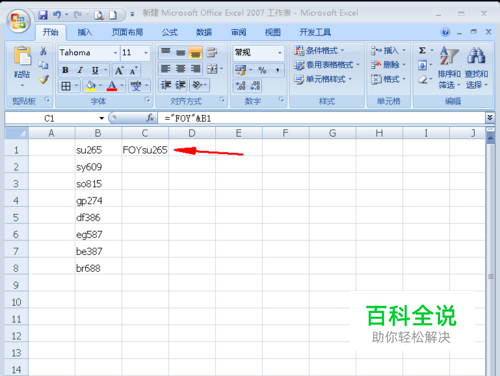Screen dimensions: 500x376
Task: Decrease decimal places
Action: tap(255, 86)
